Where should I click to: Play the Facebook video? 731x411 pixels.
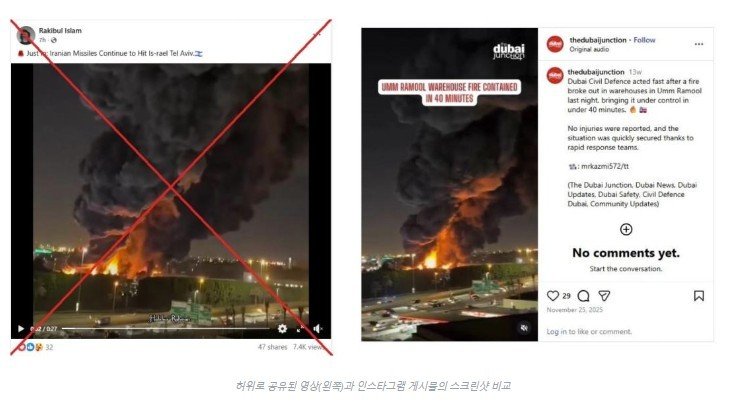(21, 329)
